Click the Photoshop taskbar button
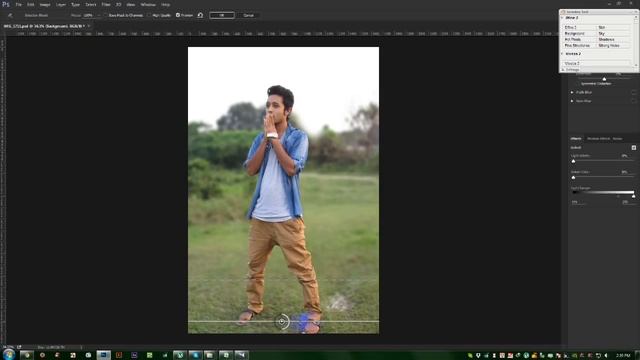Viewport: 640px width, 360px height. click(x=104, y=355)
